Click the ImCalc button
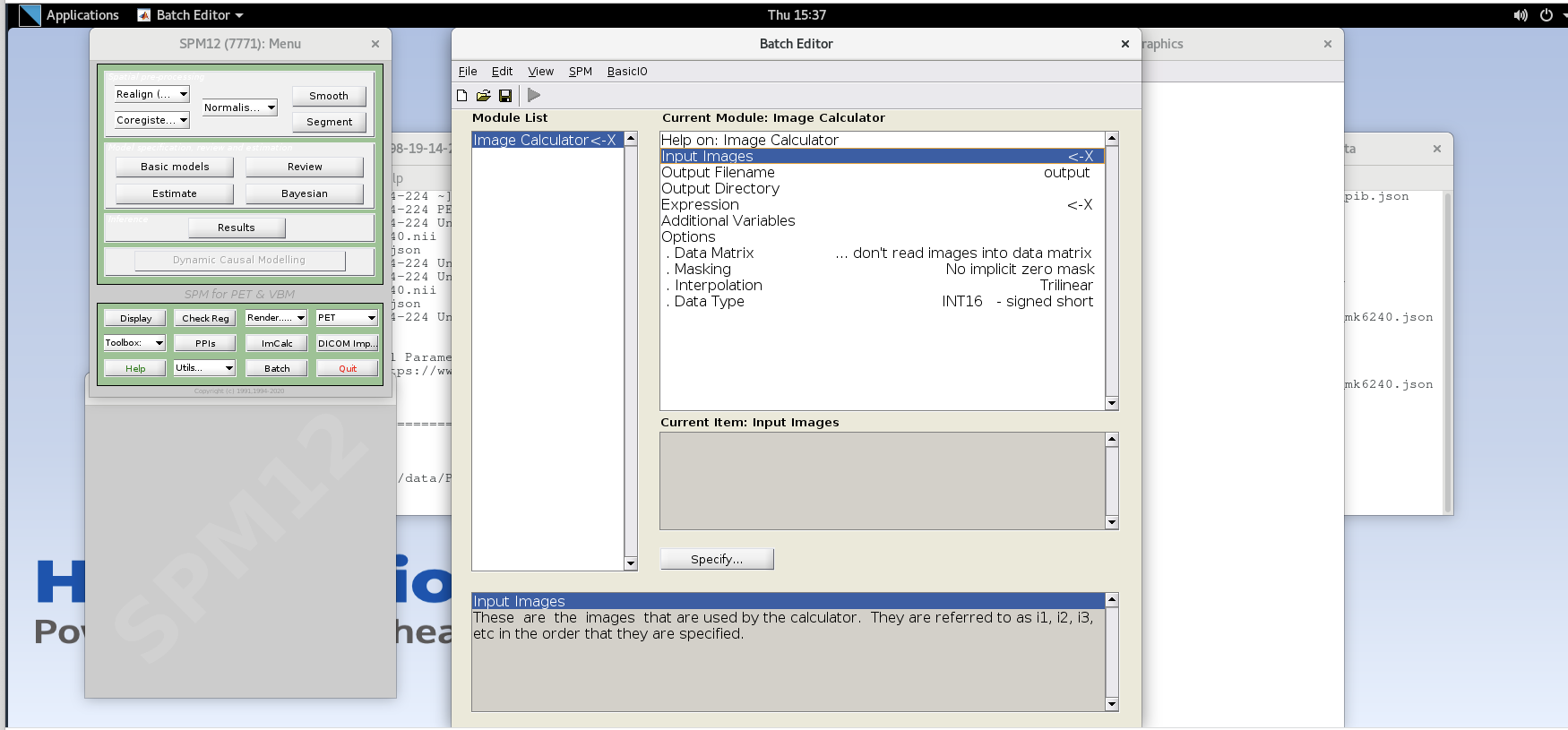1568x730 pixels. click(x=277, y=343)
